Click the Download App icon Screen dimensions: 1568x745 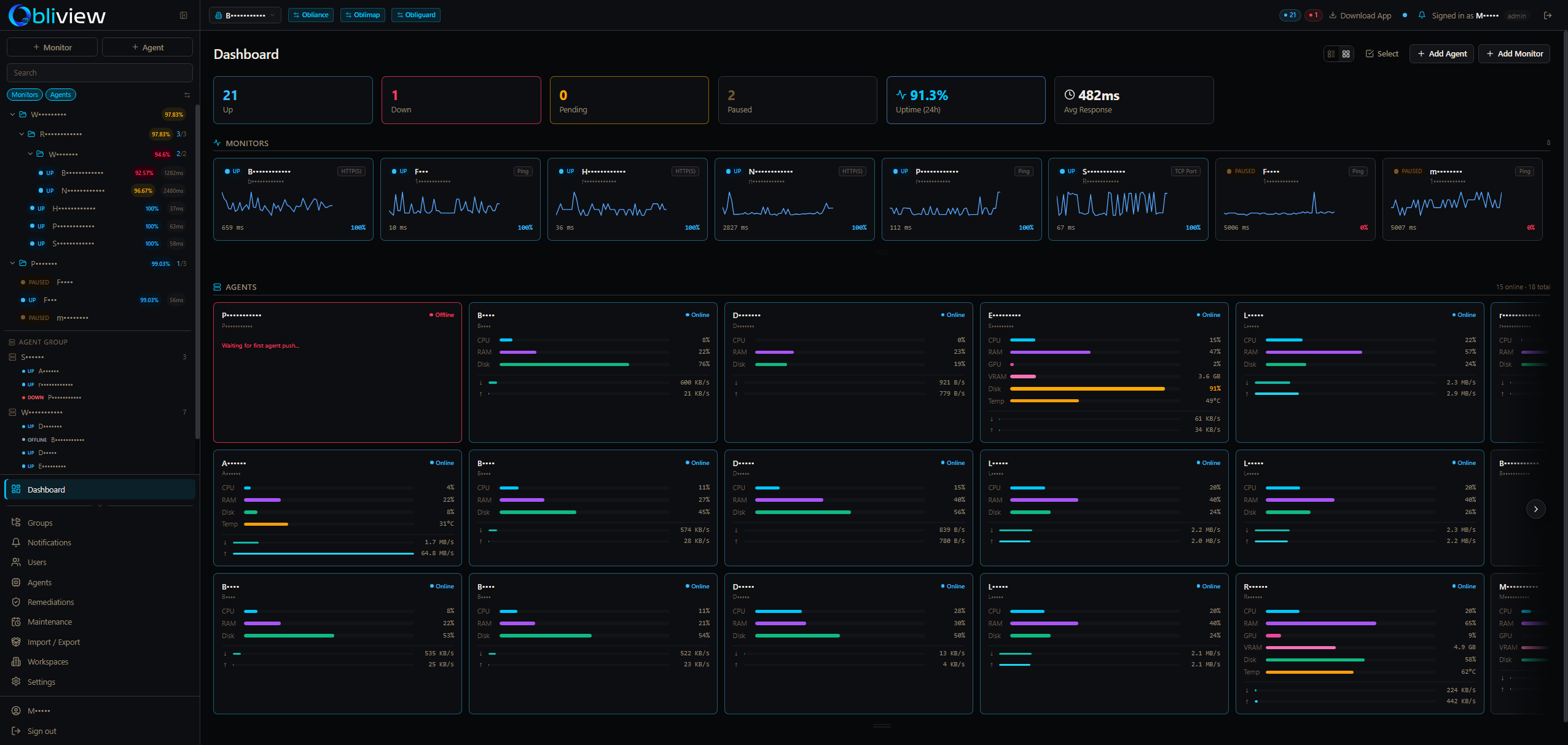coord(1333,15)
